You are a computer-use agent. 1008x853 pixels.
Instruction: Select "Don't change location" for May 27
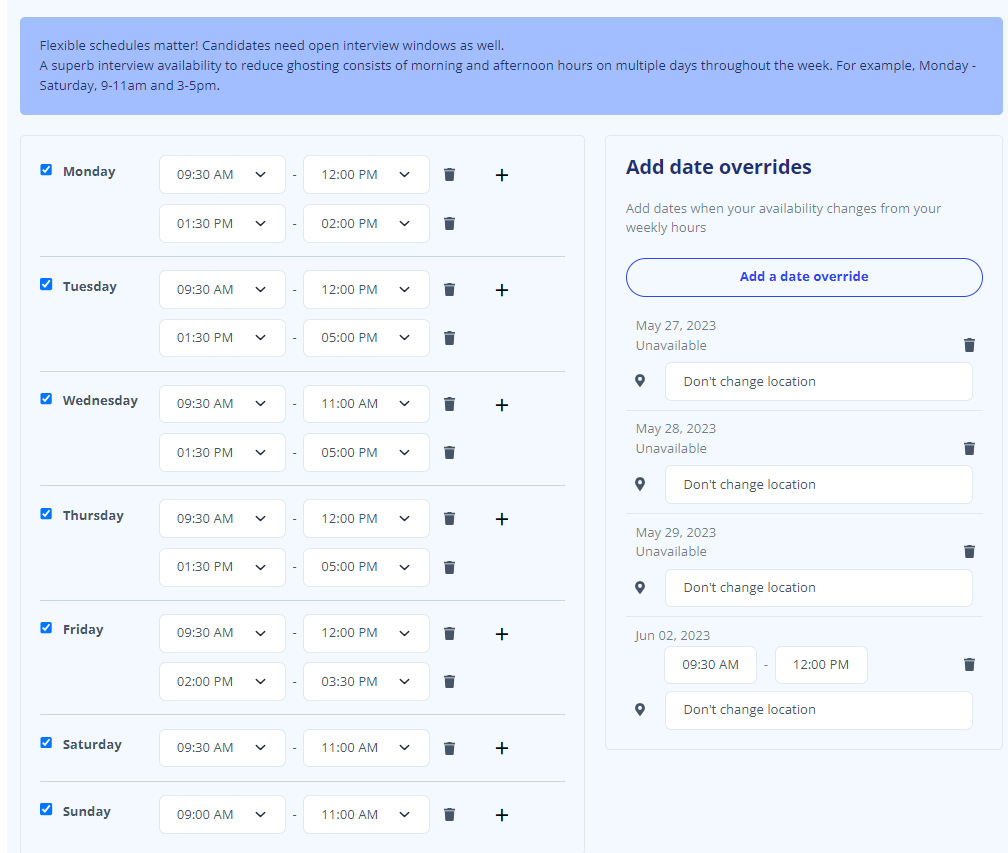click(818, 381)
